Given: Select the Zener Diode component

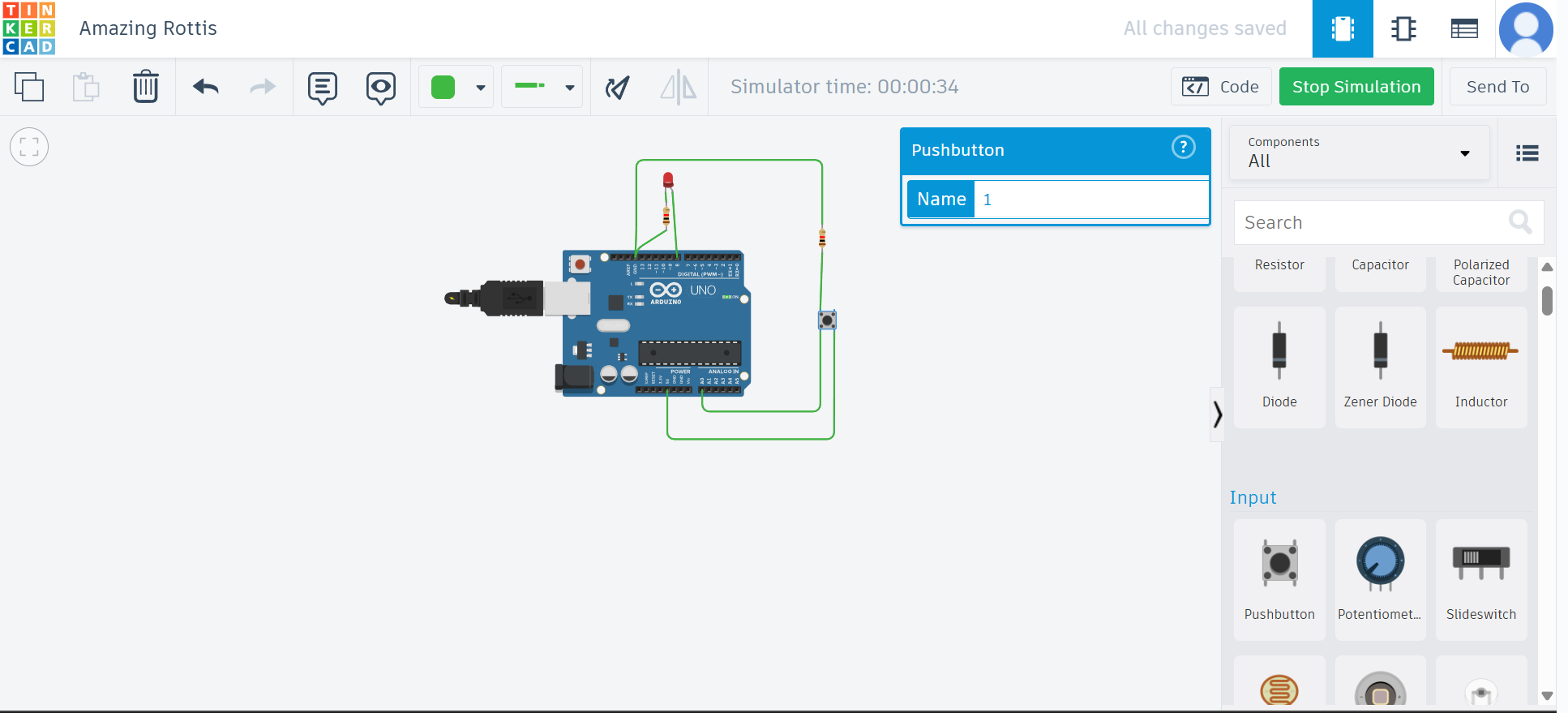Looking at the screenshot, I should (1380, 367).
